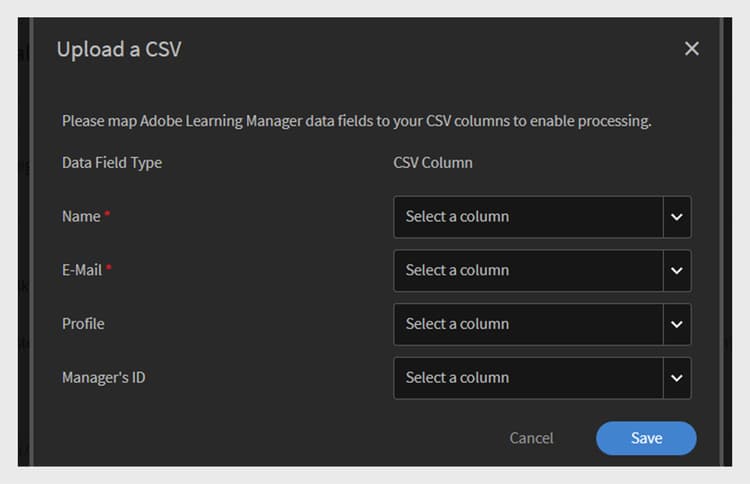Click the chevron arrow for E-Mail row
The width and height of the screenshot is (750, 484).
coord(677,271)
